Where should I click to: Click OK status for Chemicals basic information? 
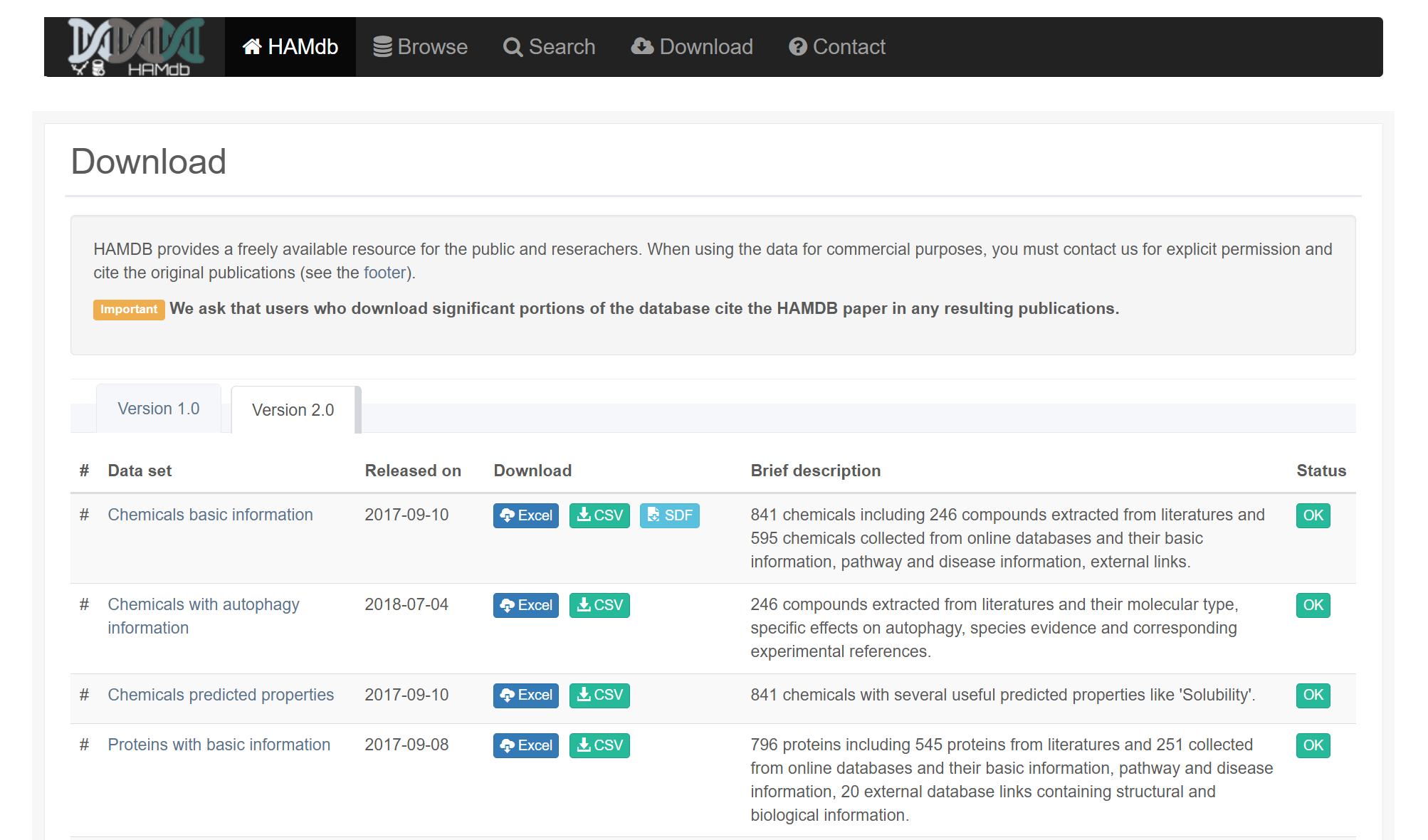tap(1313, 515)
